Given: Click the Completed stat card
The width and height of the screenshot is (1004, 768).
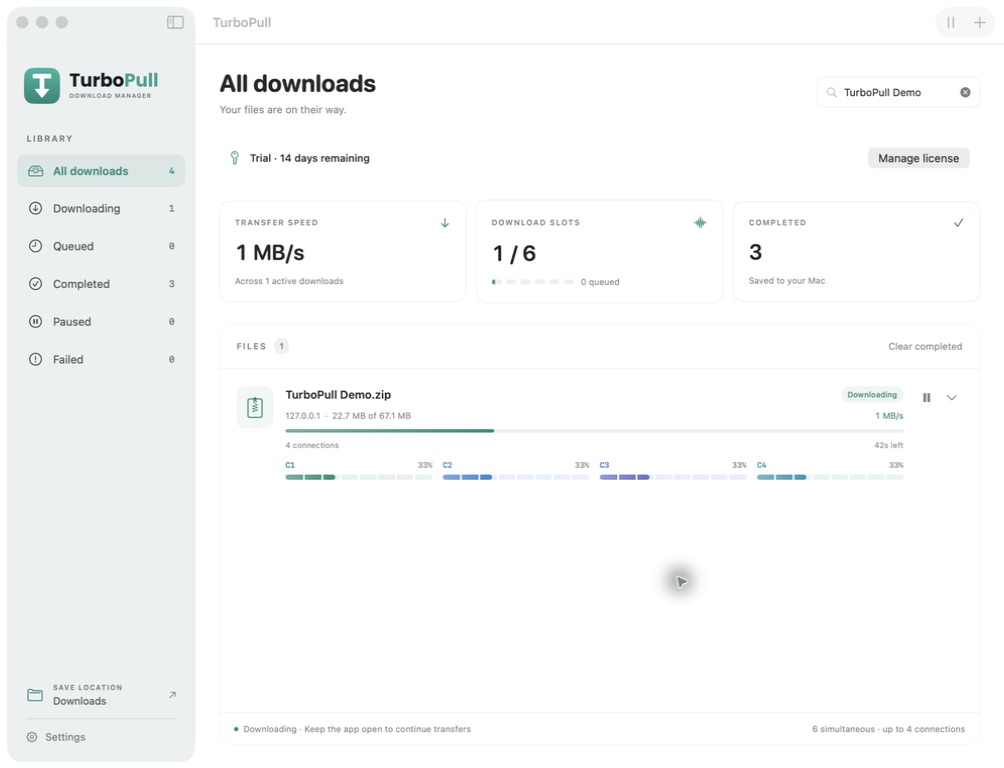Looking at the screenshot, I should (856, 252).
